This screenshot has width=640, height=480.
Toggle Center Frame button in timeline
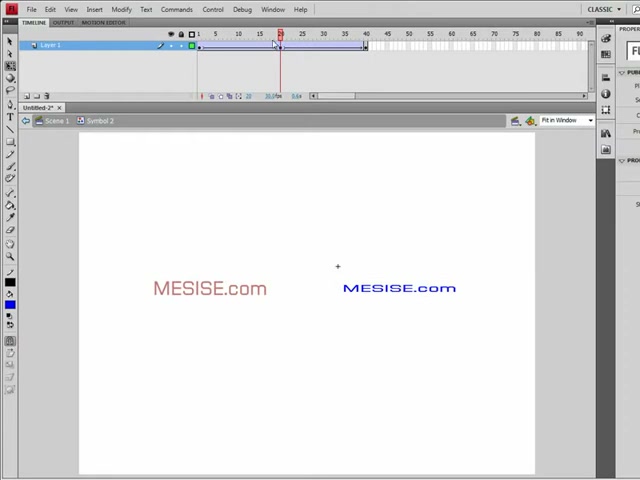click(202, 96)
